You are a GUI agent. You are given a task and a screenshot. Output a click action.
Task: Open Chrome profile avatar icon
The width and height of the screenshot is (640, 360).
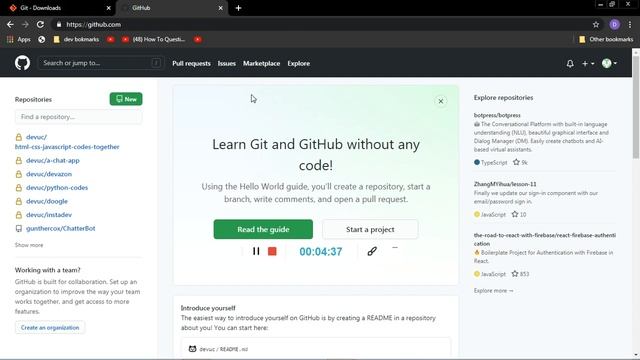(x=614, y=24)
